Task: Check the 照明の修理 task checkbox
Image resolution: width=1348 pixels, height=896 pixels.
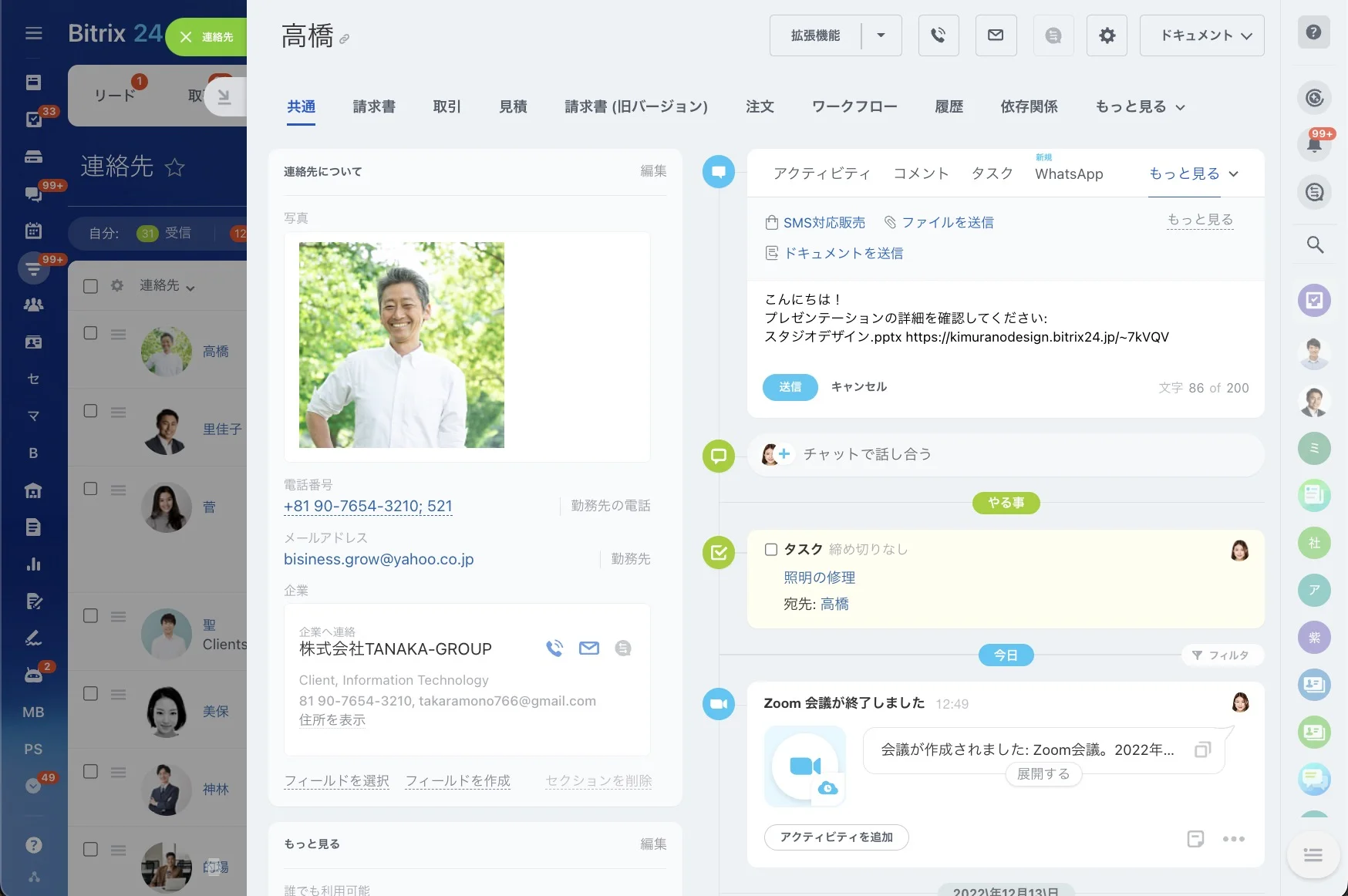Action: coord(770,549)
